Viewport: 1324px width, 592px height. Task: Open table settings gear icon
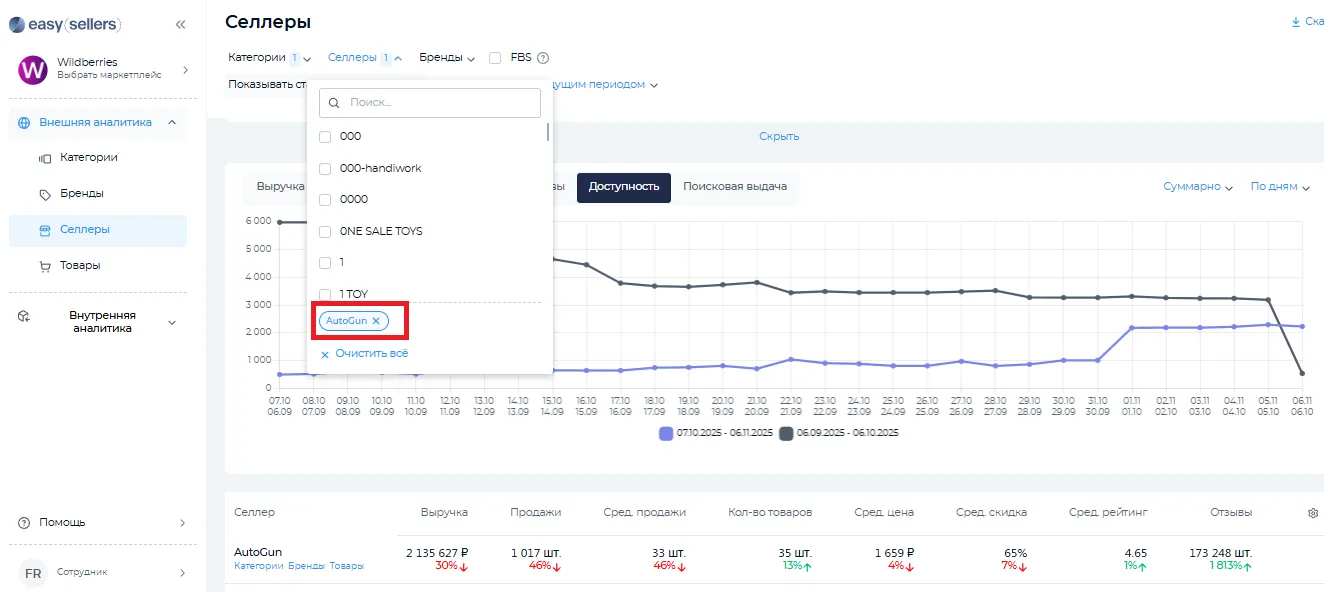tap(1313, 513)
